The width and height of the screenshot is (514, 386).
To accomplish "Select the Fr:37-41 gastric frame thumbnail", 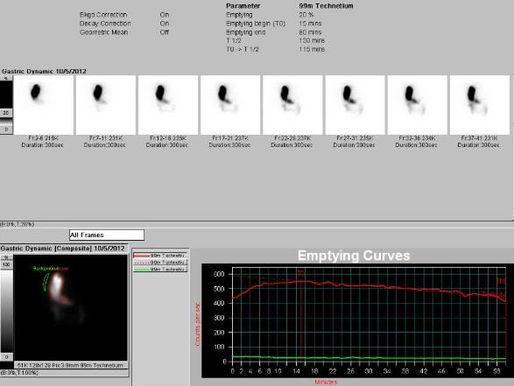I will tap(480, 105).
